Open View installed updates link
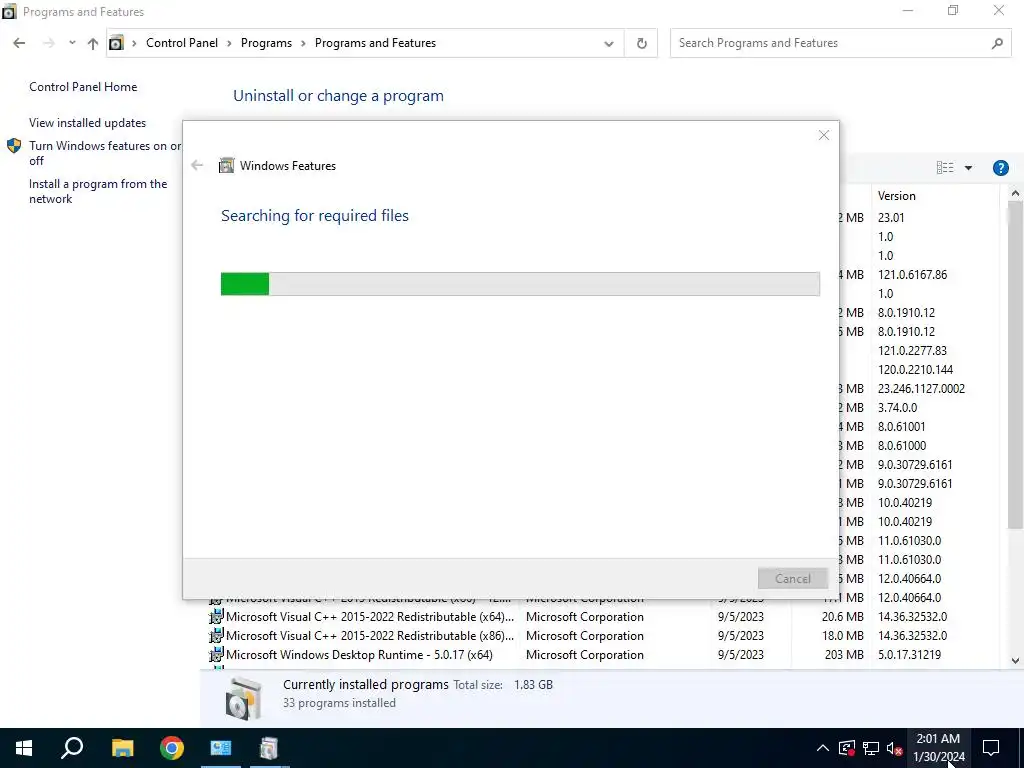The width and height of the screenshot is (1024, 768). (88, 123)
